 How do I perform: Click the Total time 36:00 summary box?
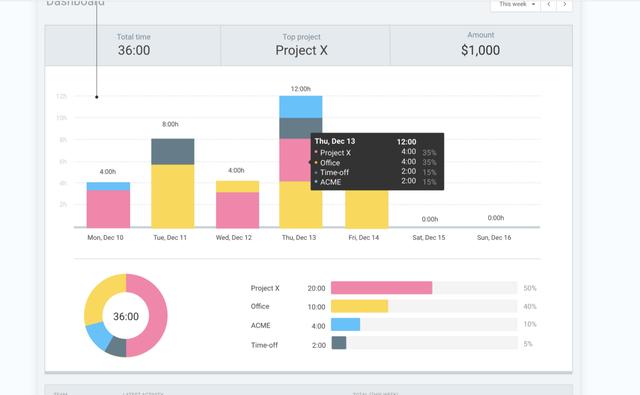click(133, 45)
